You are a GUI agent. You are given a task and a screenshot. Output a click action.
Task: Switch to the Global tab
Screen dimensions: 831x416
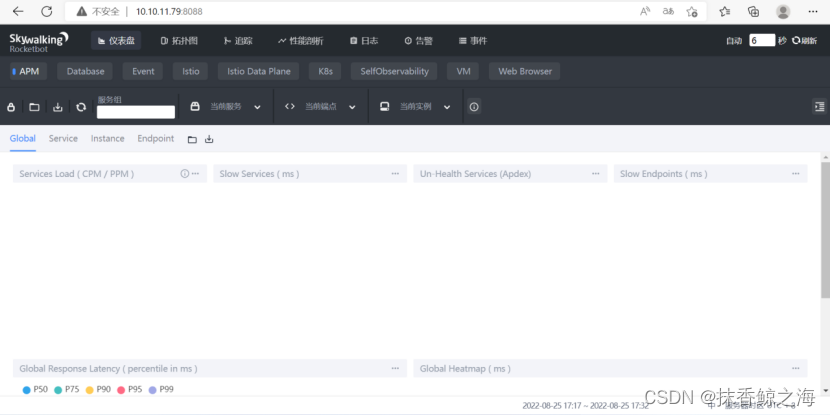coord(23,138)
